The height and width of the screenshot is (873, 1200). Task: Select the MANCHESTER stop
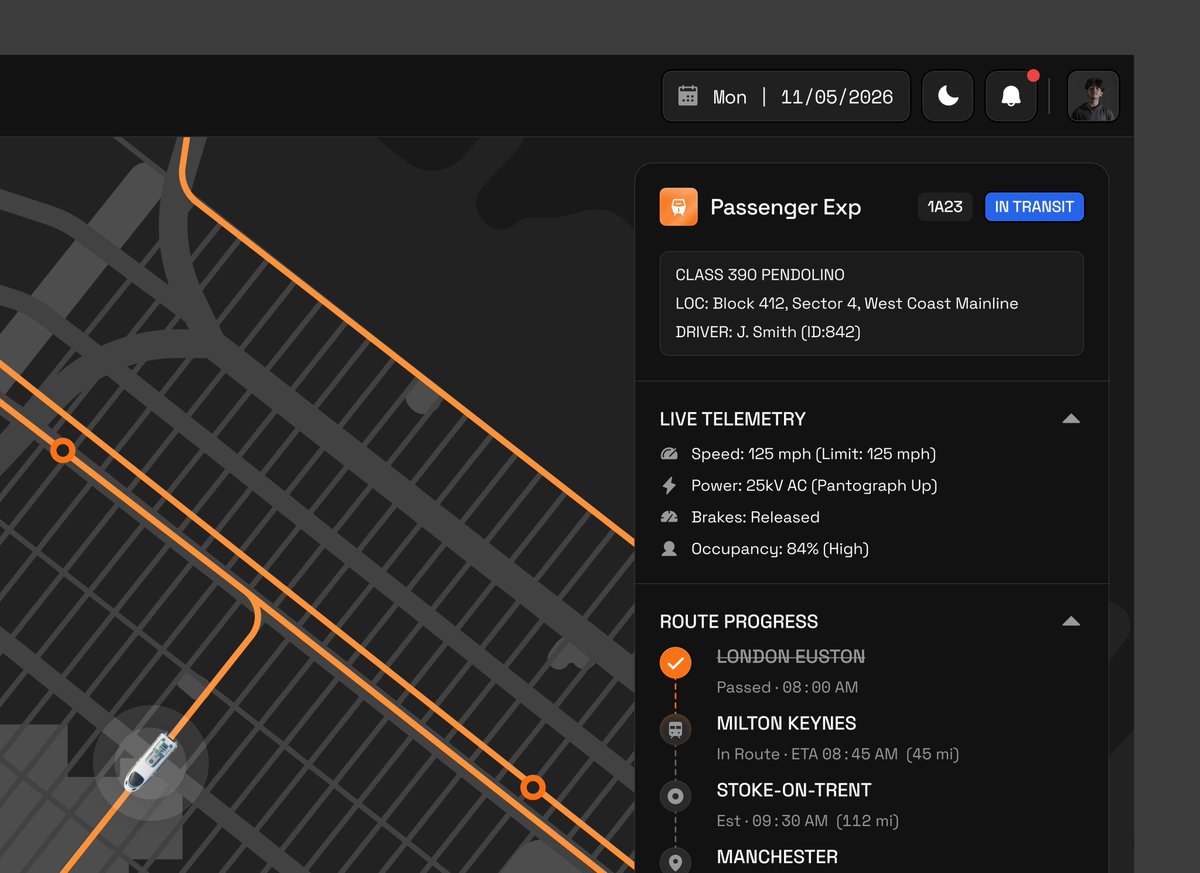point(777,857)
